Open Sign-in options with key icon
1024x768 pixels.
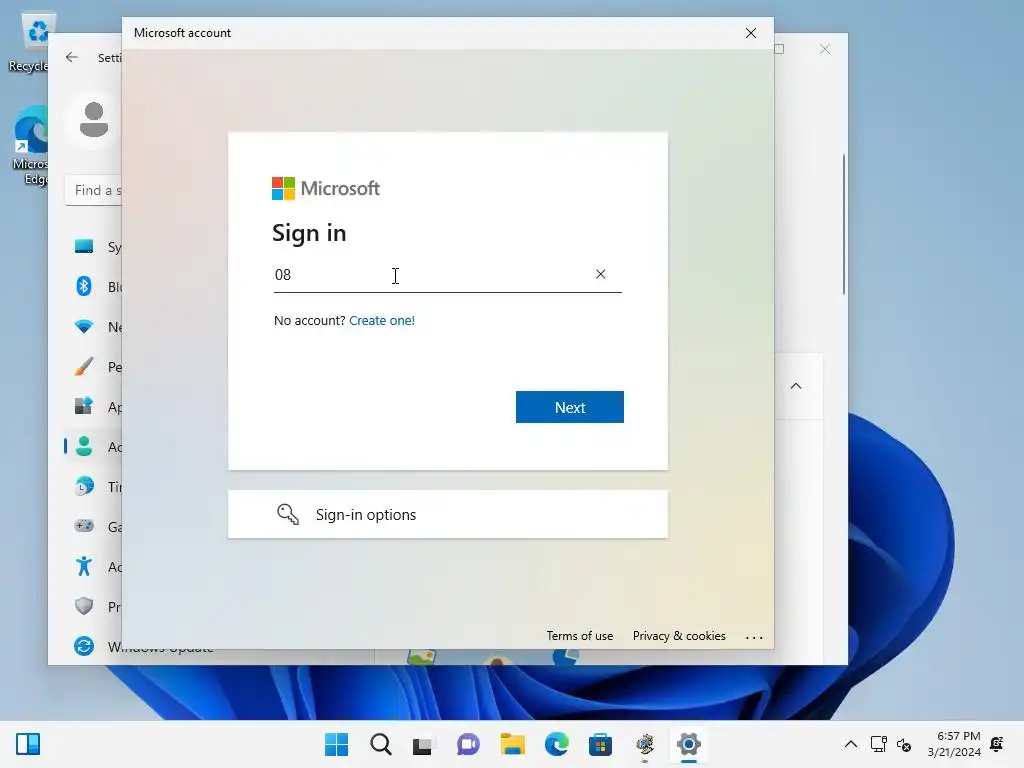pos(447,515)
